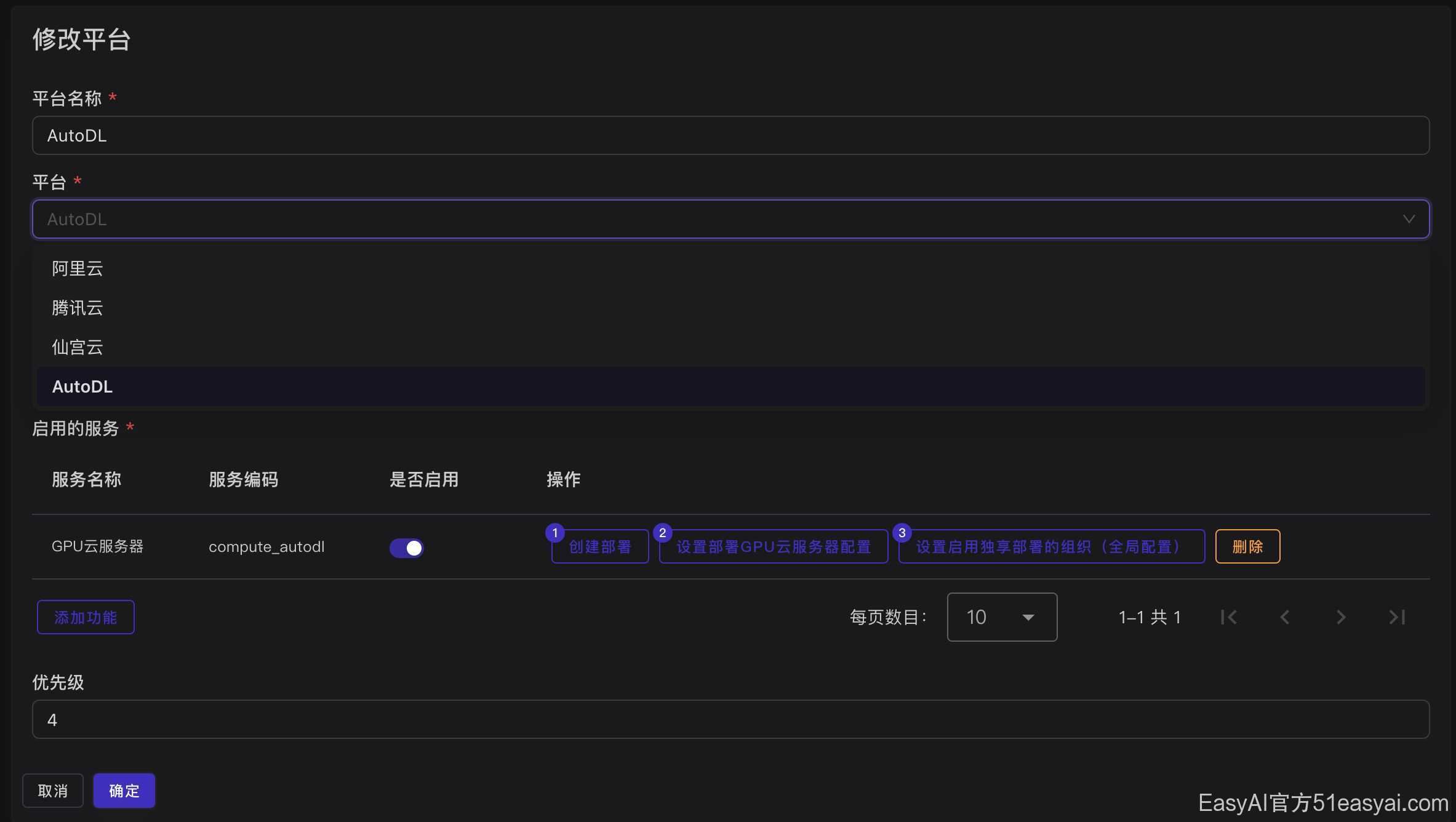1456x822 pixels.
Task: Click the 服务编码 column header
Action: (243, 479)
